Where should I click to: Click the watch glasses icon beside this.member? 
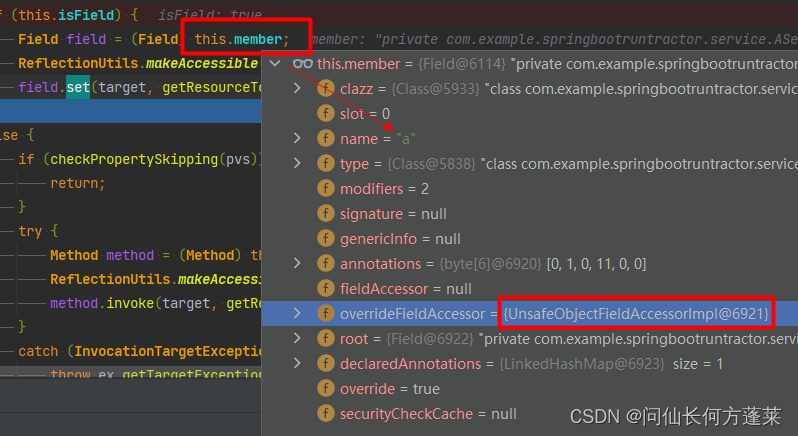coord(303,64)
